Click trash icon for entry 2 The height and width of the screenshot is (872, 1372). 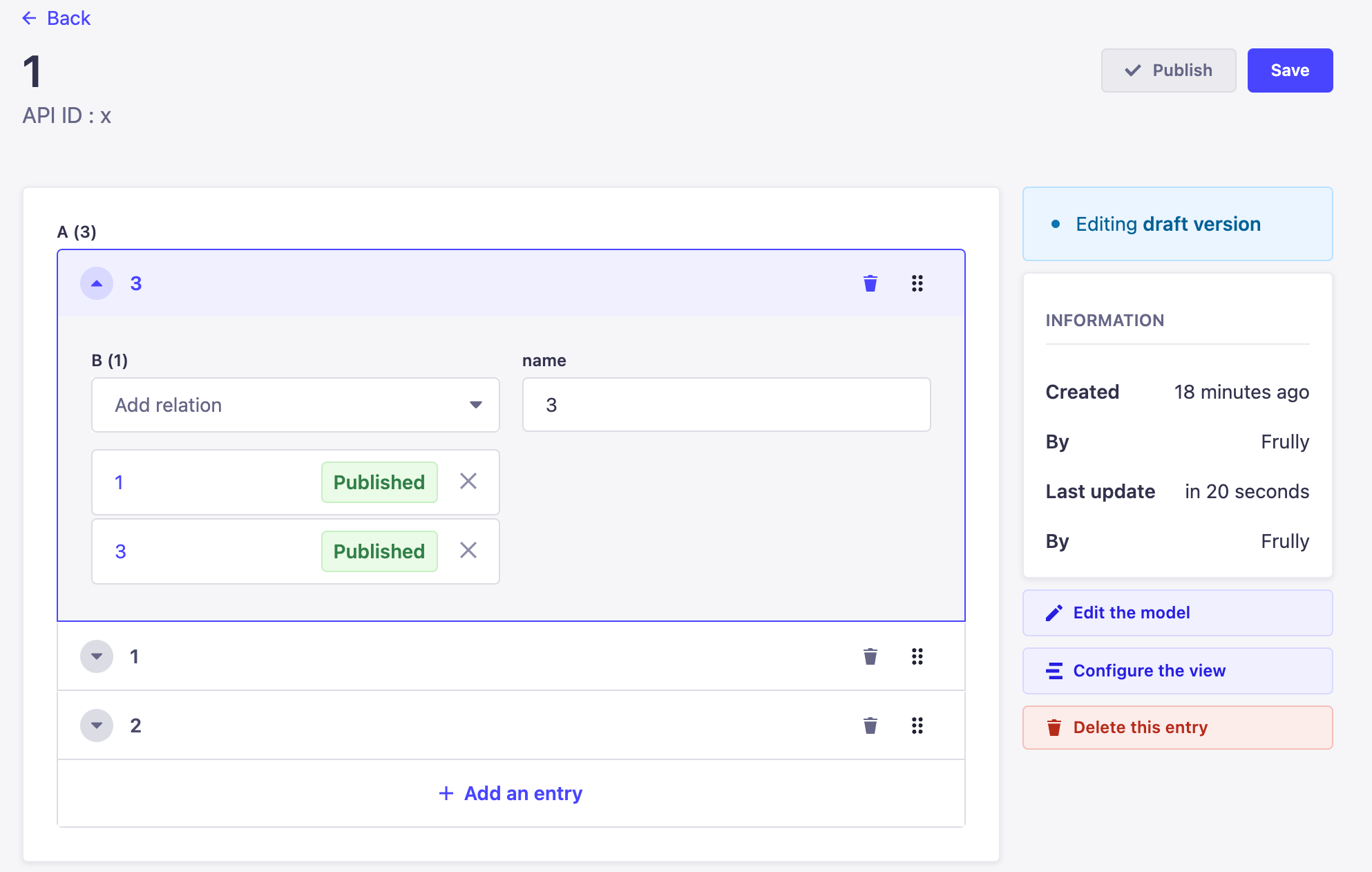(870, 726)
